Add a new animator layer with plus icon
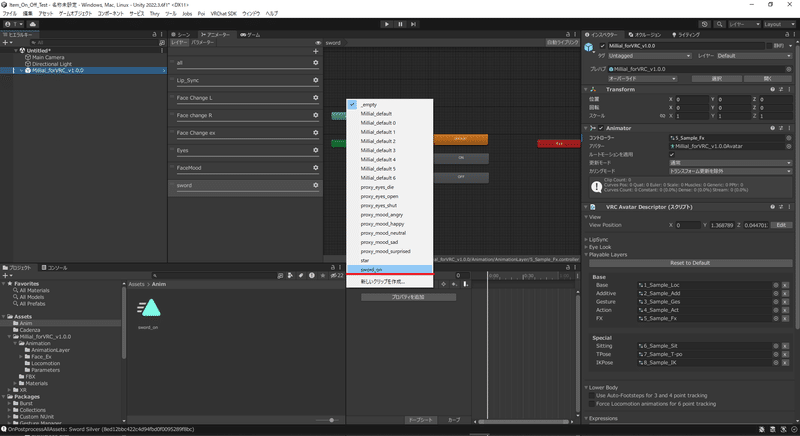The image size is (800, 436). coord(315,51)
